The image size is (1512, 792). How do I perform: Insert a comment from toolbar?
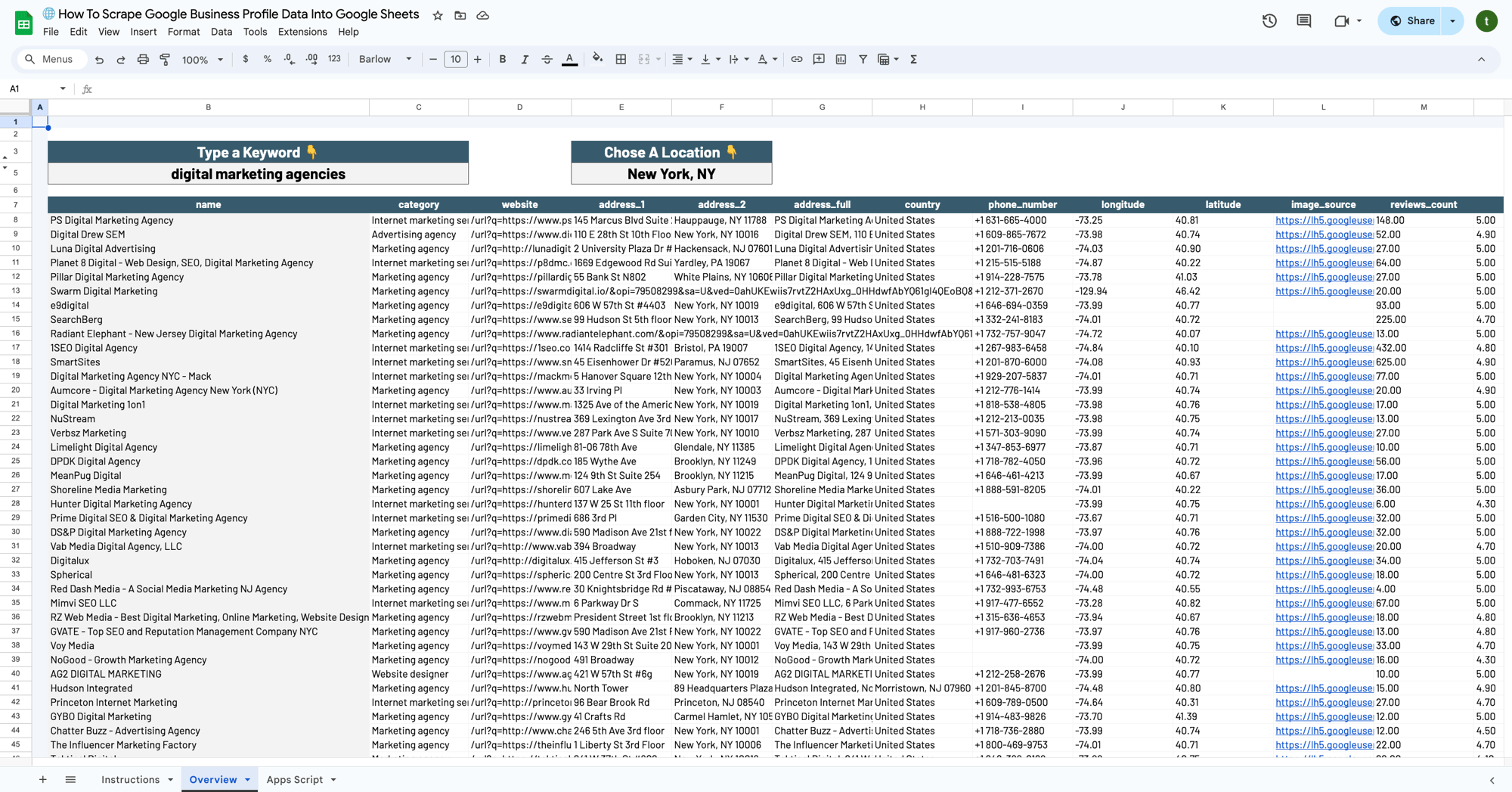(819, 59)
